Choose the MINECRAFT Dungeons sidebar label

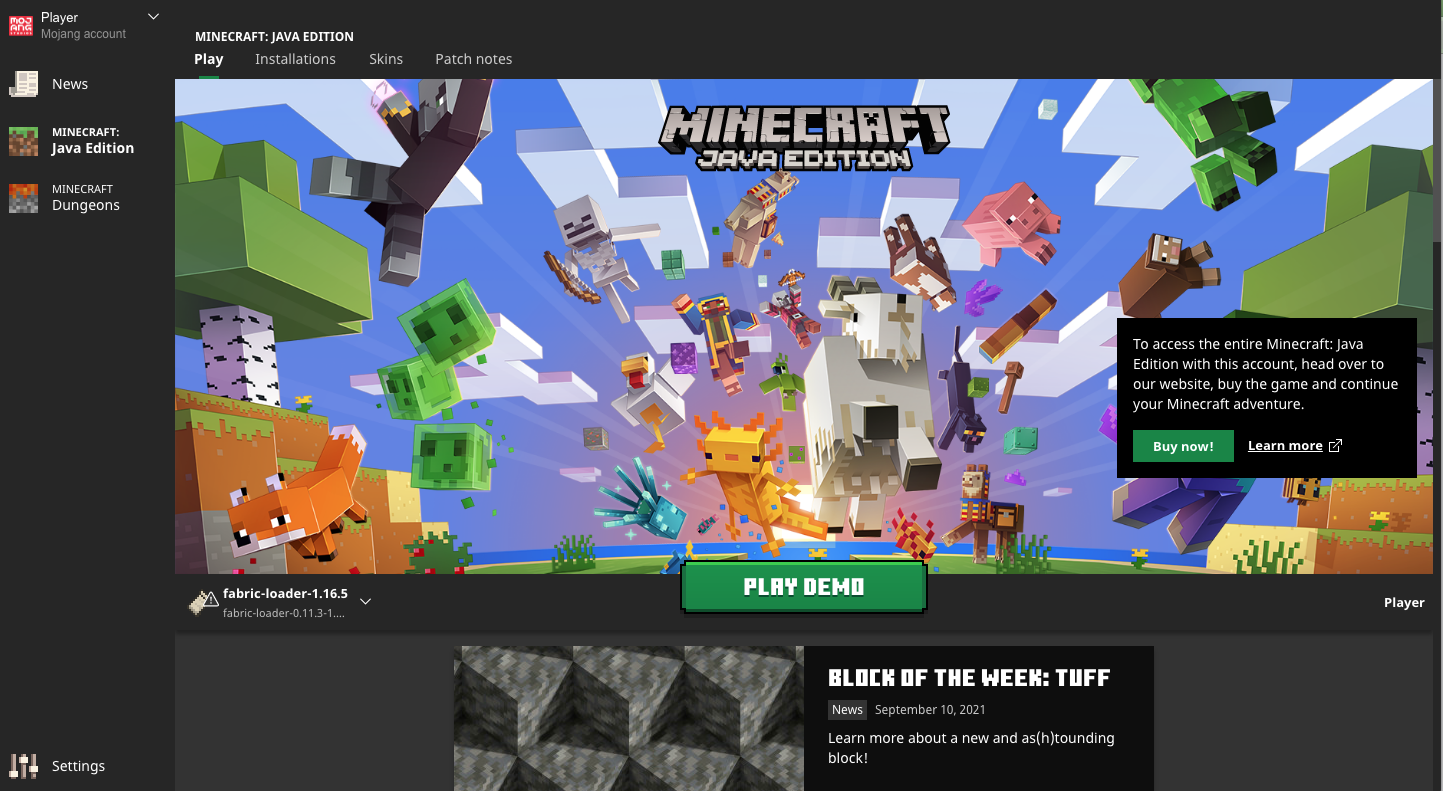86,198
